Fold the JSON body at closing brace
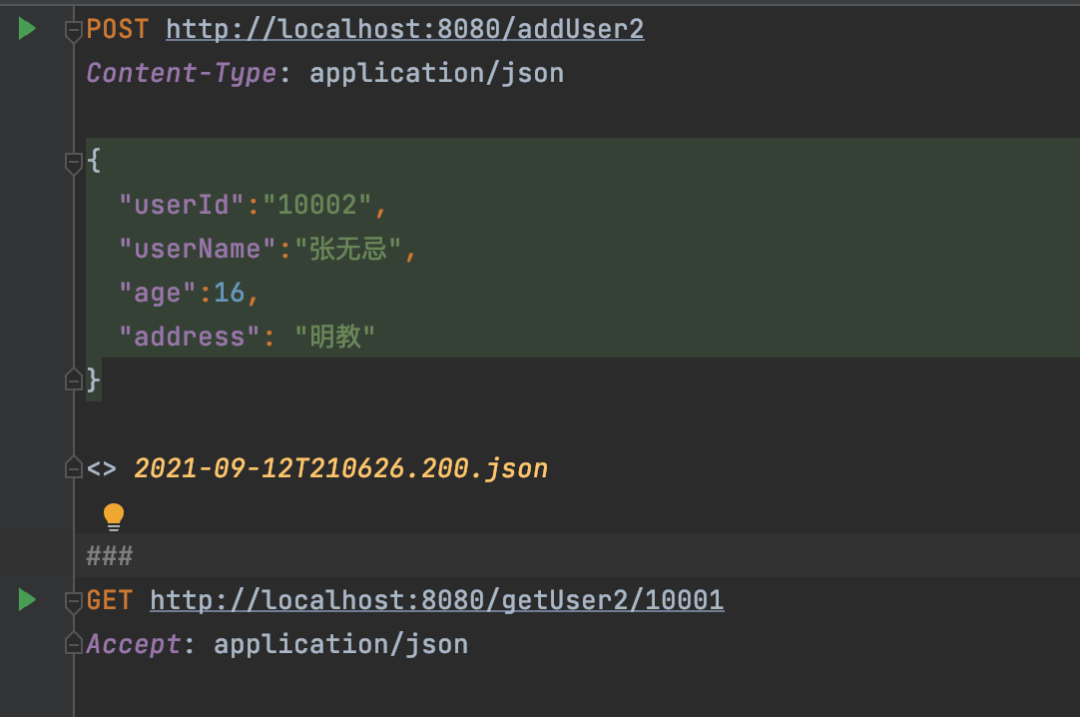 (x=73, y=380)
